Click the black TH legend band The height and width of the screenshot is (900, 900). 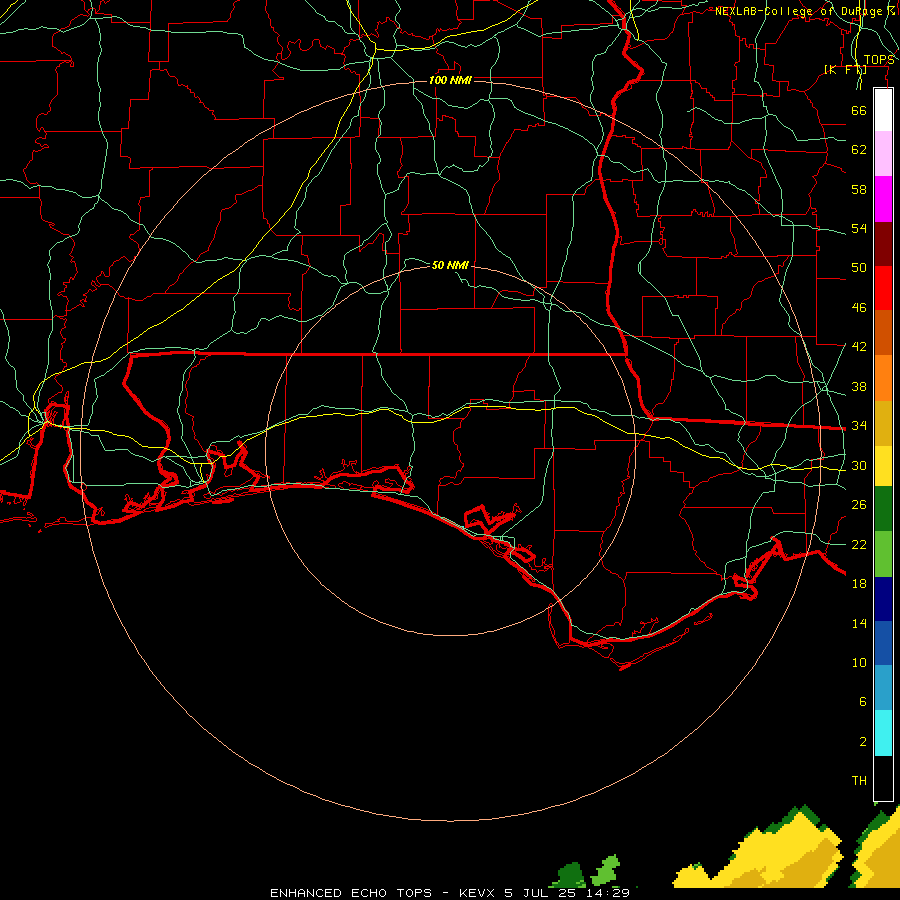[883, 778]
